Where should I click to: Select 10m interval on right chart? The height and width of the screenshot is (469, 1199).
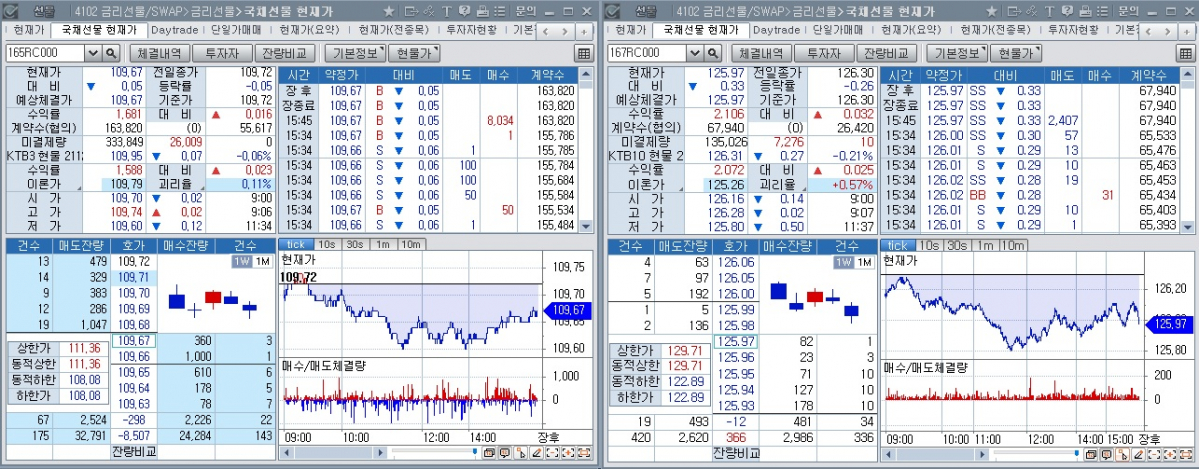pos(1012,245)
